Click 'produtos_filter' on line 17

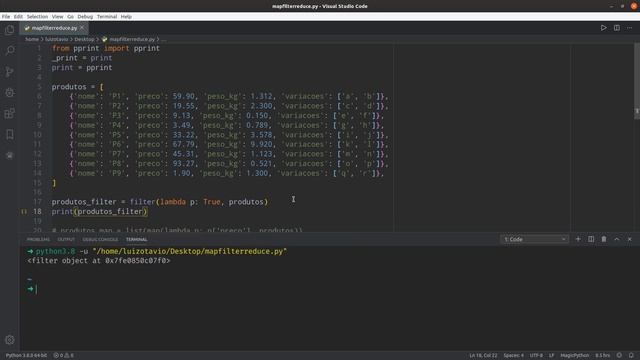(x=84, y=202)
